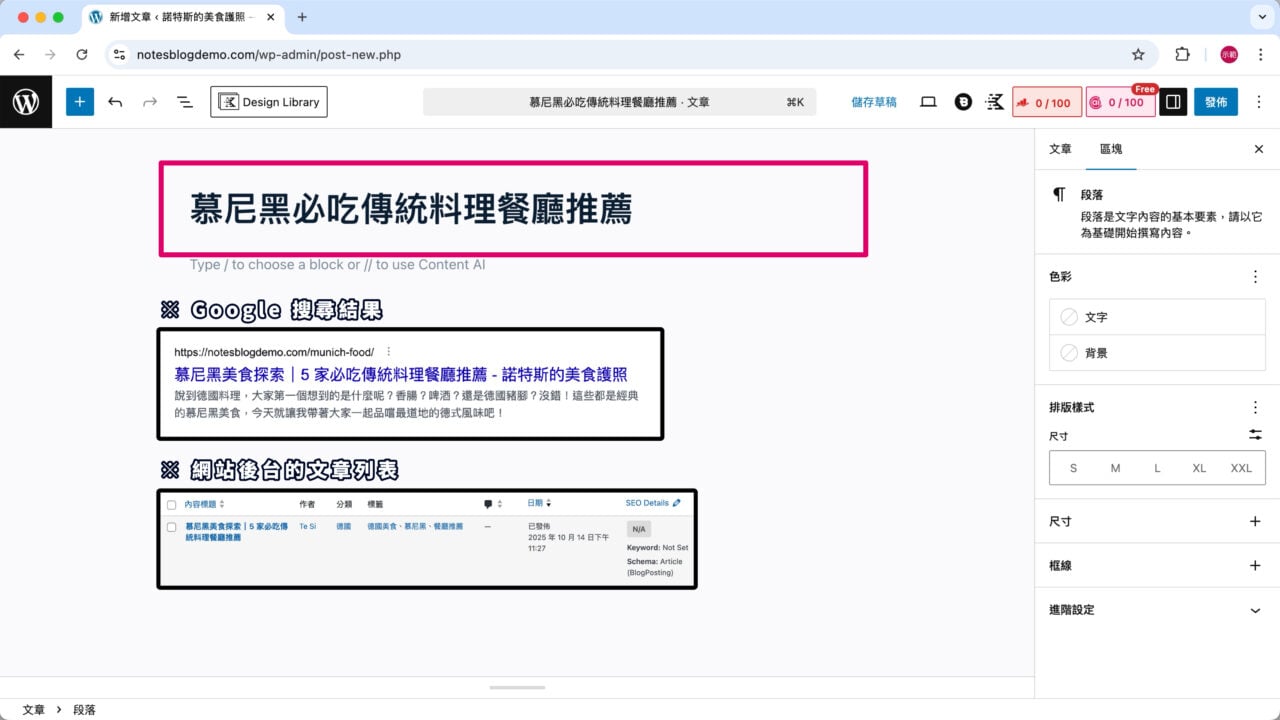Open the typography options sliders icon
The width and height of the screenshot is (1280, 720).
pyautogui.click(x=1255, y=435)
